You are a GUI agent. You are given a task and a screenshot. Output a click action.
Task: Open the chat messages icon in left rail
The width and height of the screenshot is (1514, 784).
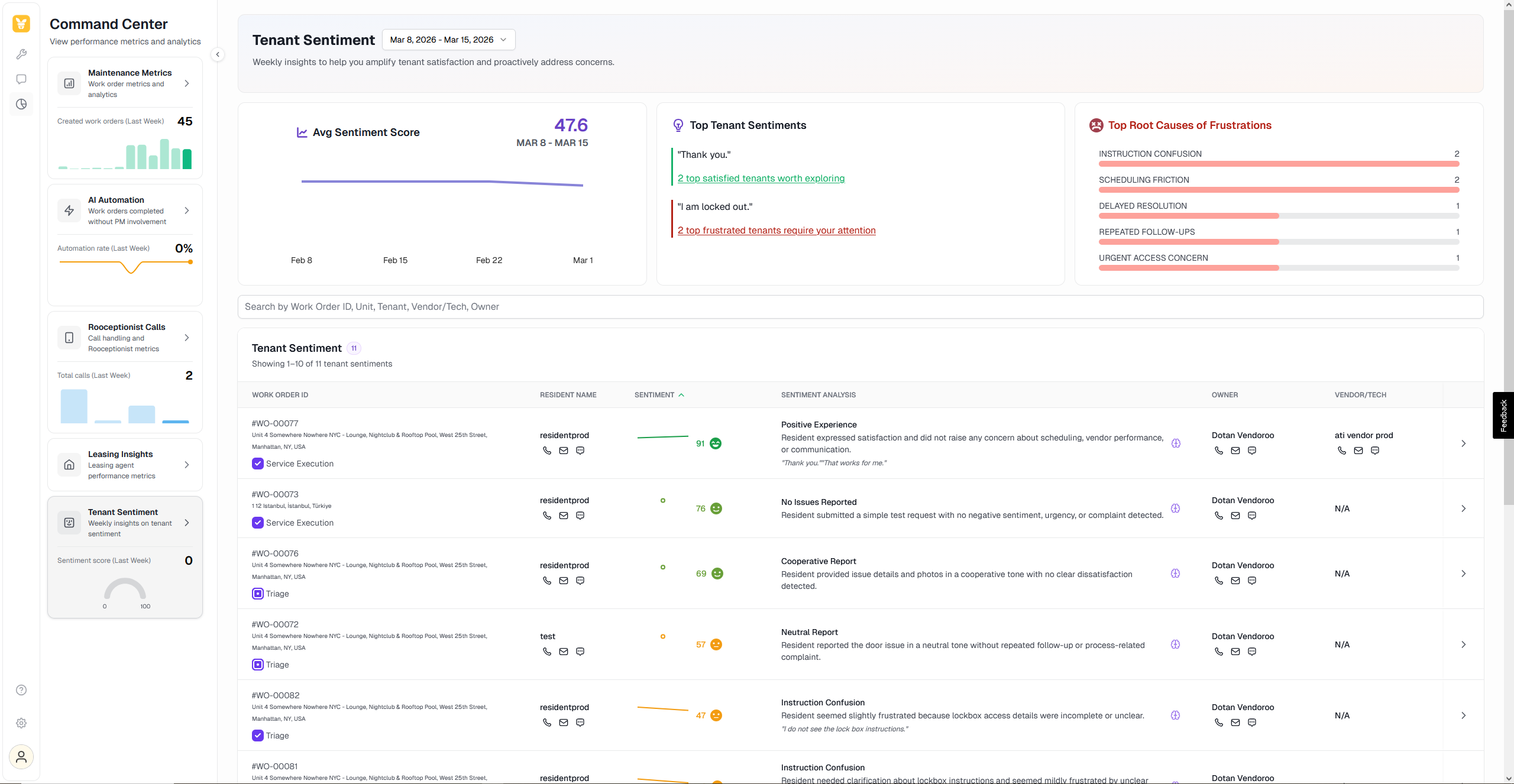[21, 79]
